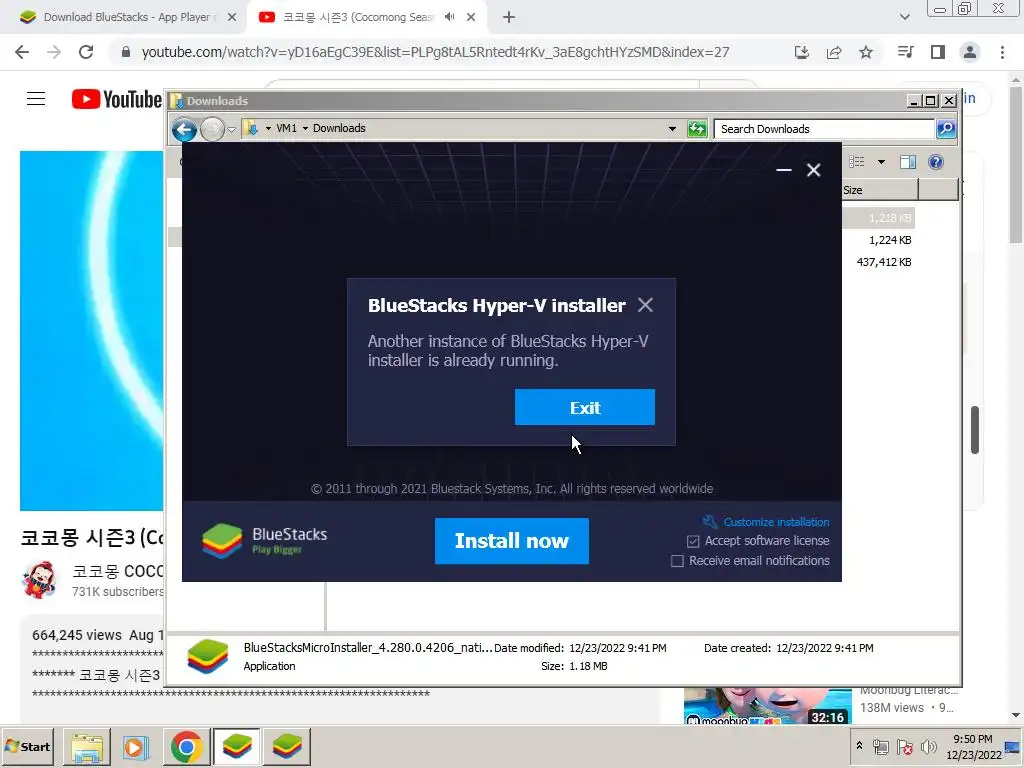Select the 437,412 KB file size entry

click(x=884, y=262)
